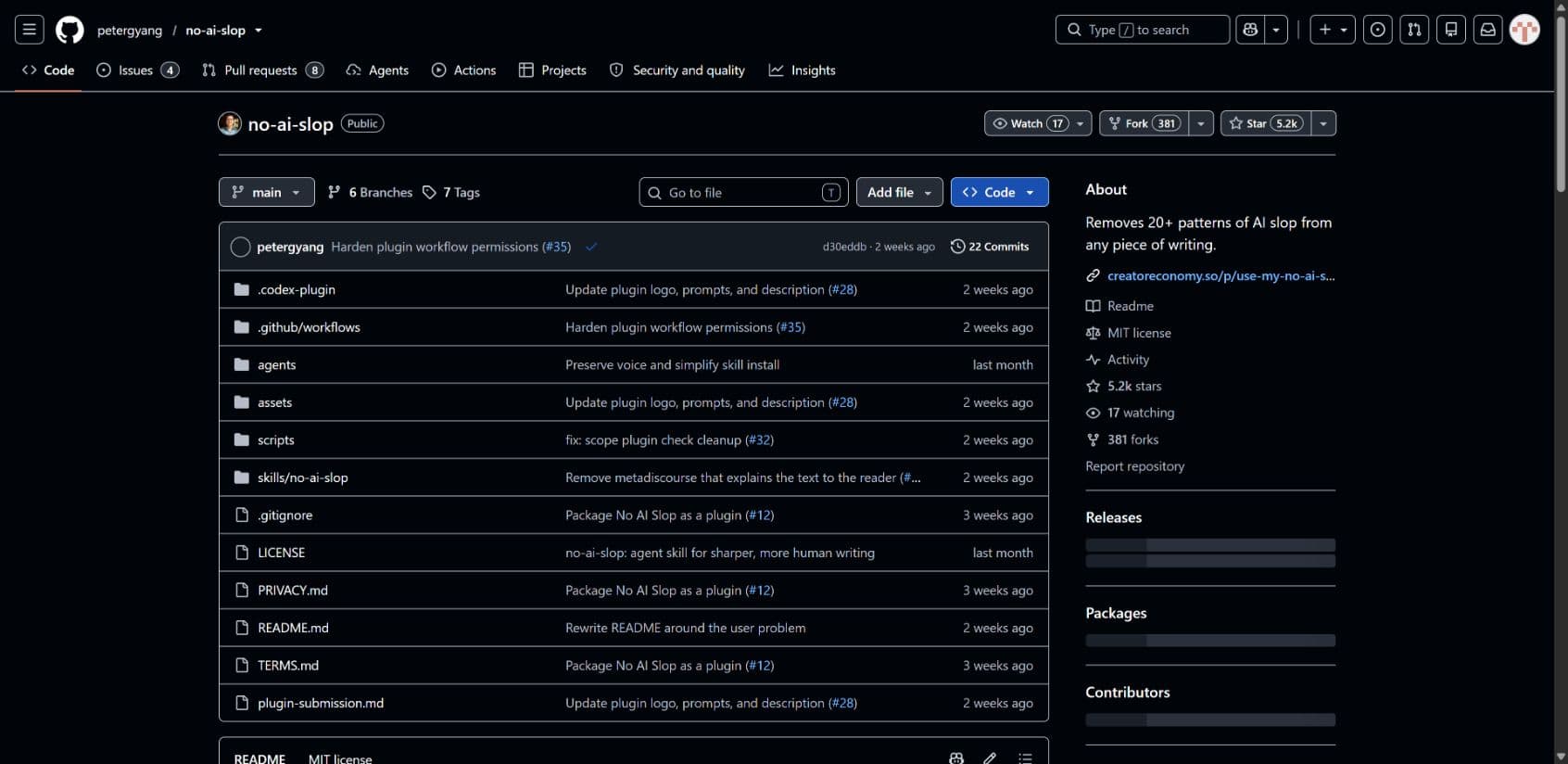Open the .codex-plugin folder
This screenshot has height=764, width=1568.
point(297,289)
